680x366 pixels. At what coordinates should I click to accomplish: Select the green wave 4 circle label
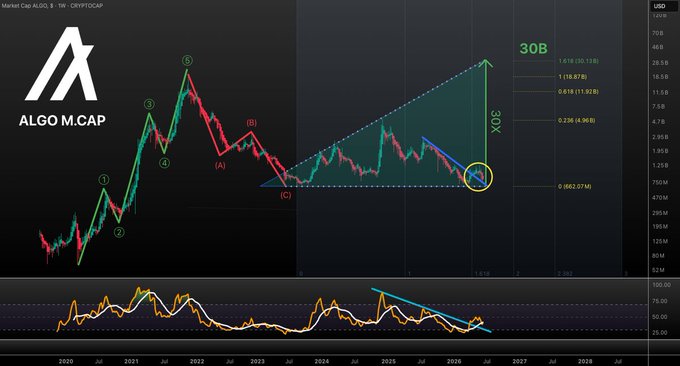click(164, 163)
